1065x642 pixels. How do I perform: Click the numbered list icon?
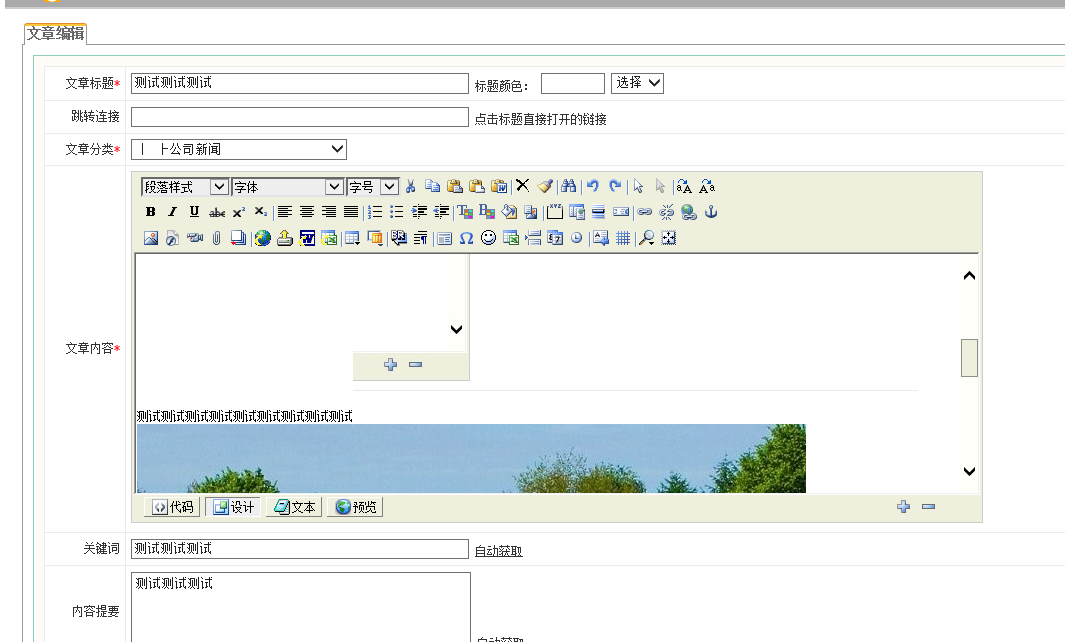coord(375,212)
